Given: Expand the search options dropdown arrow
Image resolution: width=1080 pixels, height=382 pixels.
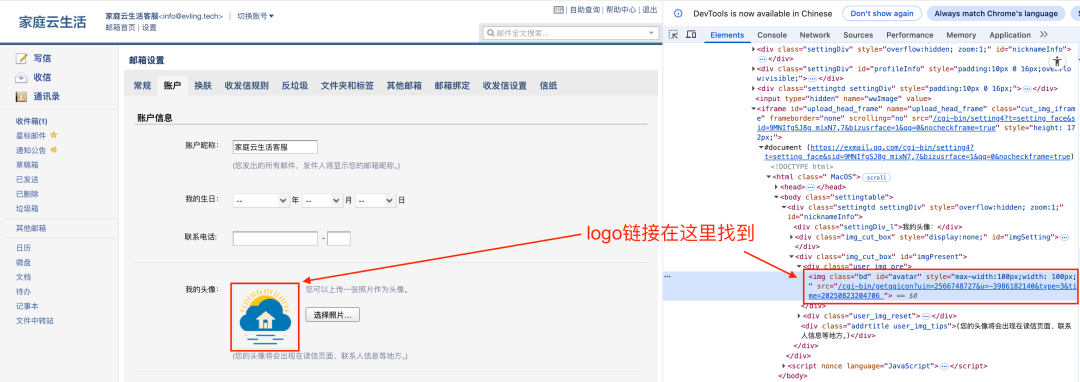Looking at the screenshot, I should point(651,33).
